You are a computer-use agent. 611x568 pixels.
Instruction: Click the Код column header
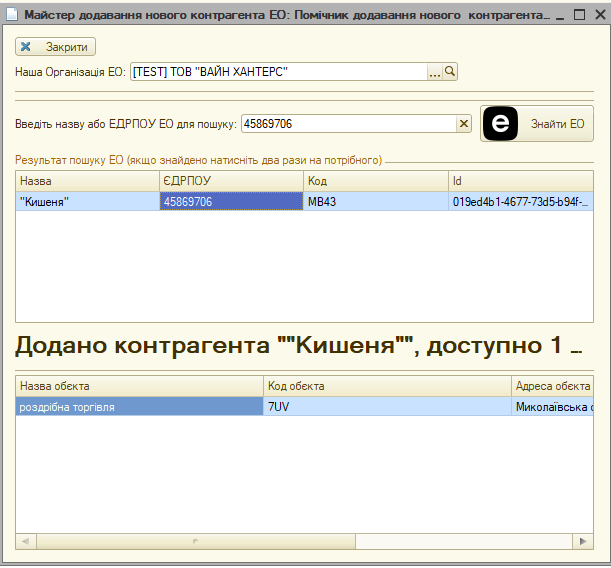coord(376,181)
